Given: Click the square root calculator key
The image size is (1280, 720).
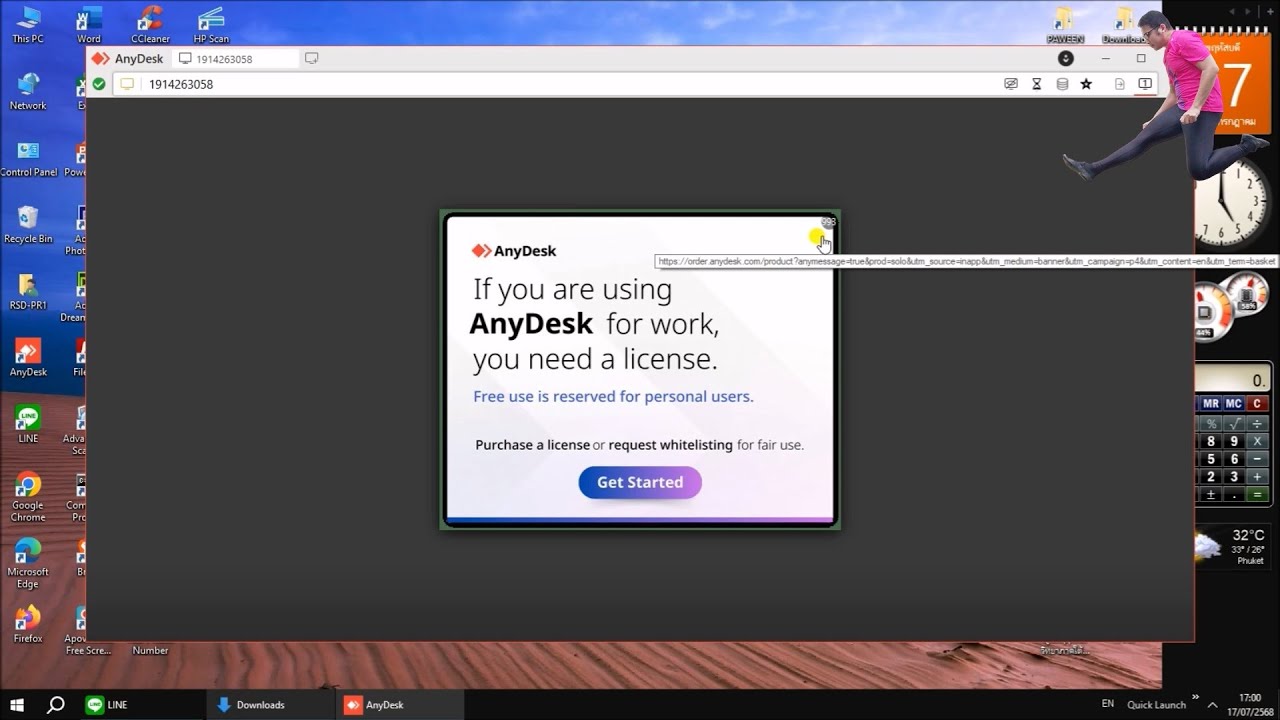Looking at the screenshot, I should pos(1234,424).
